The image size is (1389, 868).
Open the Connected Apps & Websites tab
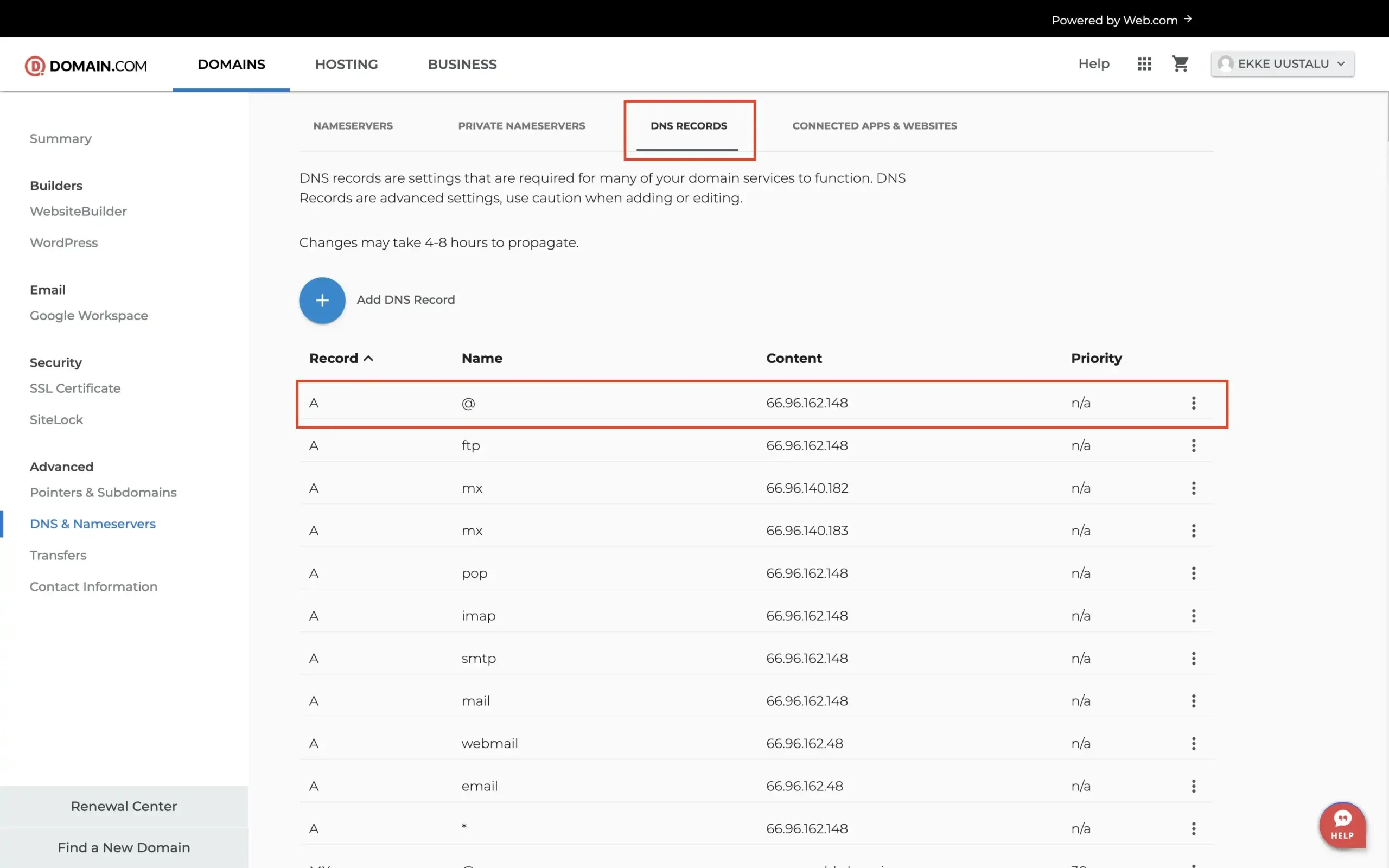point(874,126)
